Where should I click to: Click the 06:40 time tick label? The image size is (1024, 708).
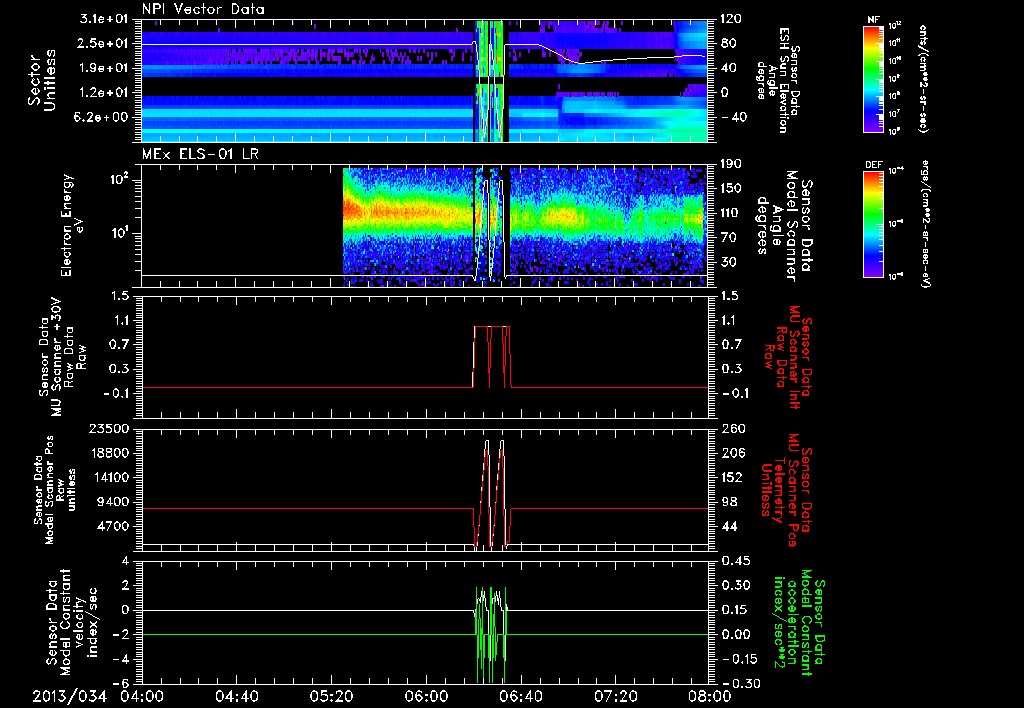[520, 696]
